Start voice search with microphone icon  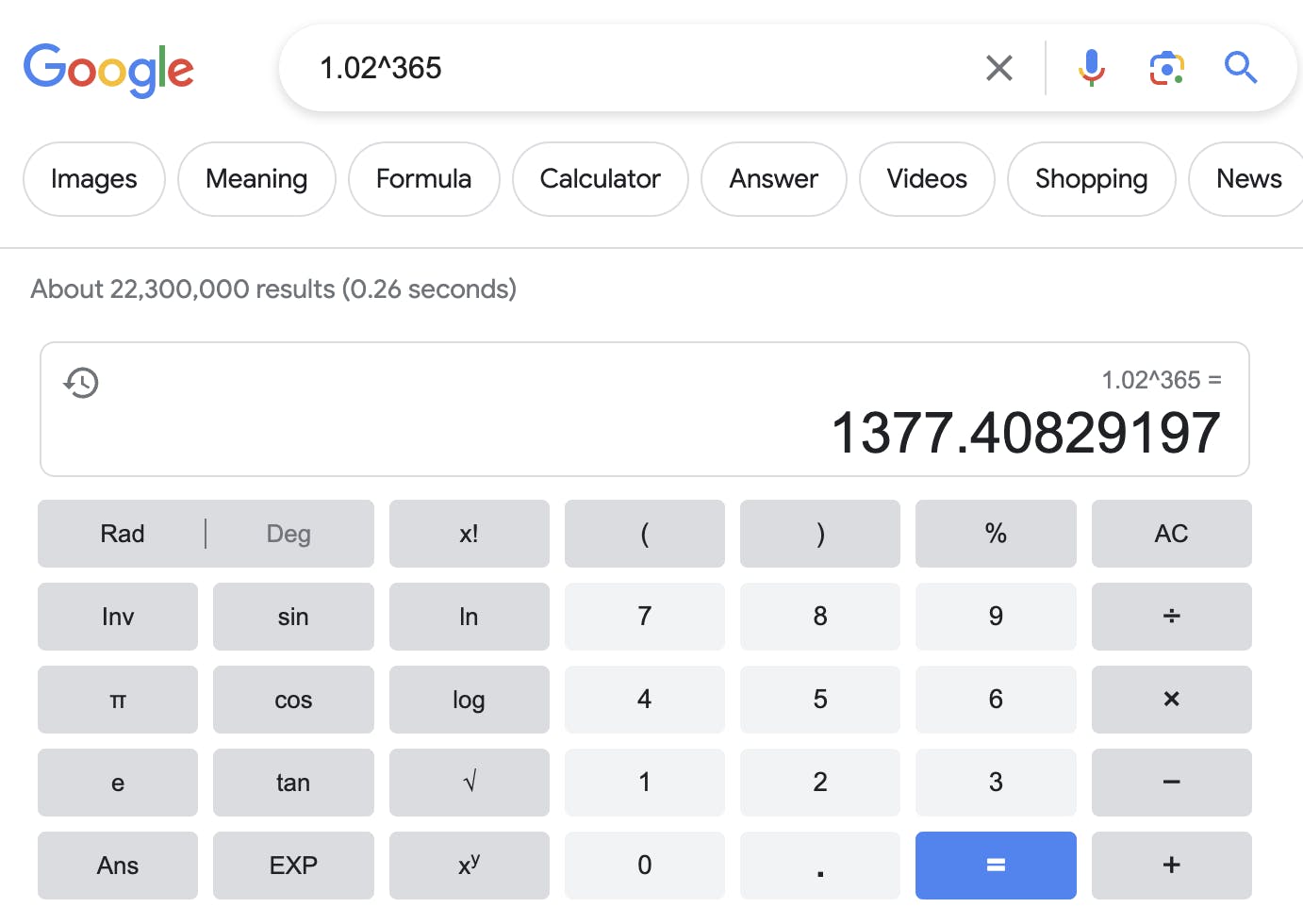point(1091,68)
